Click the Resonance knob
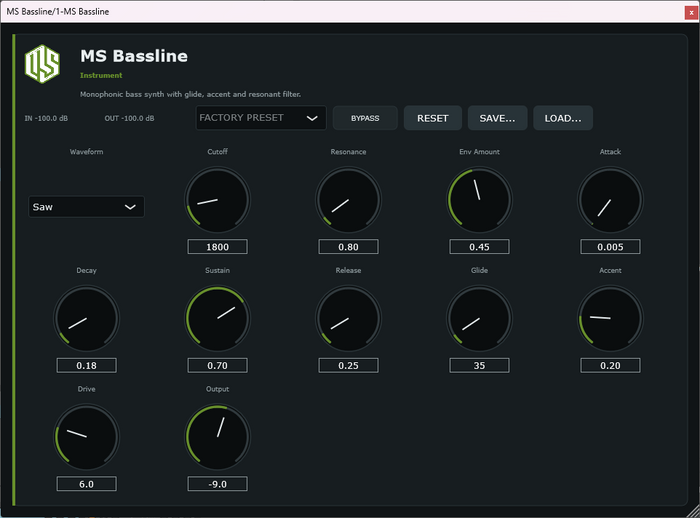The width and height of the screenshot is (700, 518). click(x=348, y=200)
